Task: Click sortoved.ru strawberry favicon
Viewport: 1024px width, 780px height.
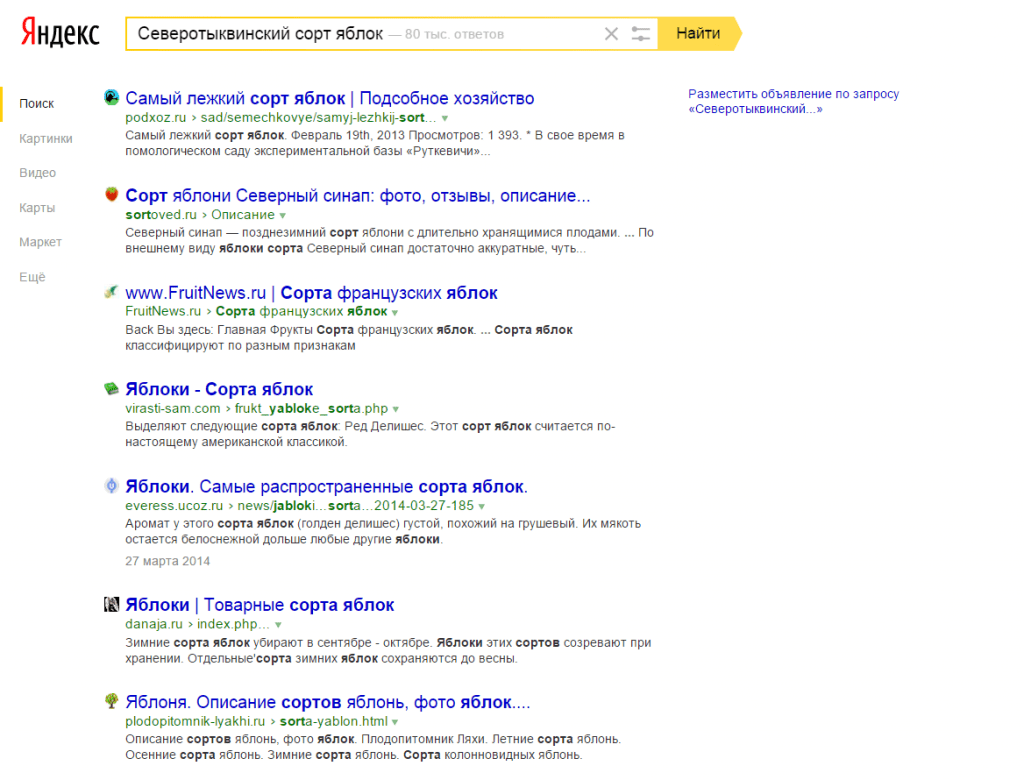Action: coord(111,194)
